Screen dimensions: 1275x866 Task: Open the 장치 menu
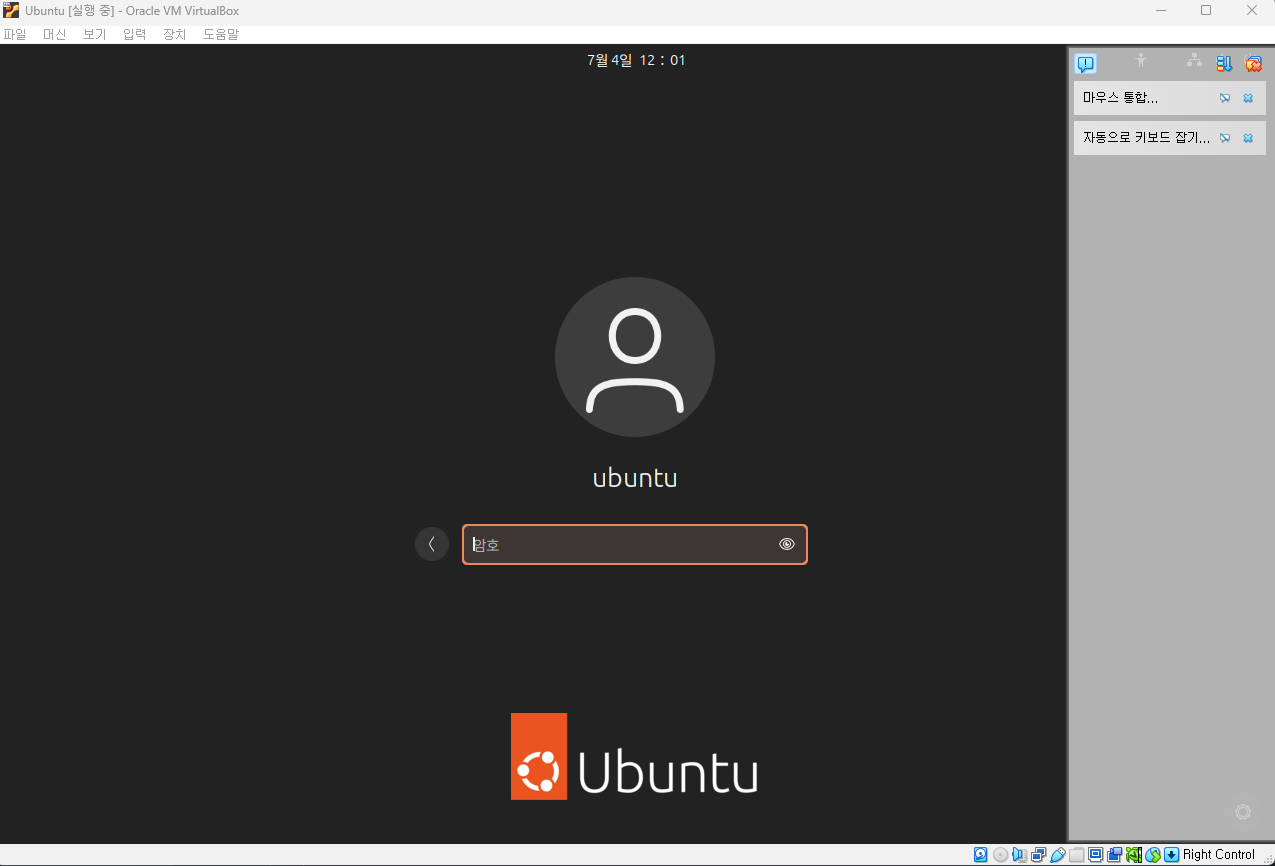coord(175,34)
